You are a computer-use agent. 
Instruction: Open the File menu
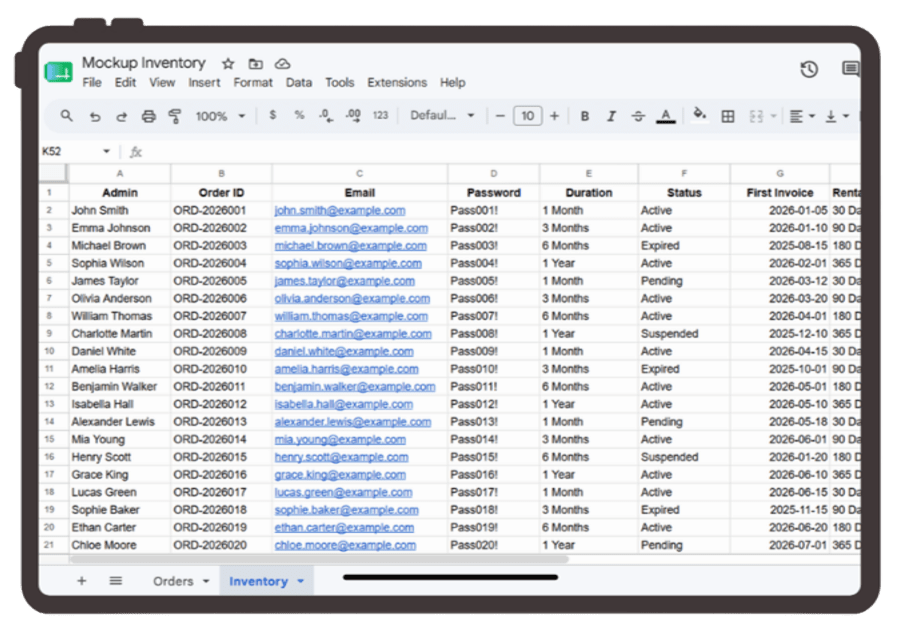92,83
